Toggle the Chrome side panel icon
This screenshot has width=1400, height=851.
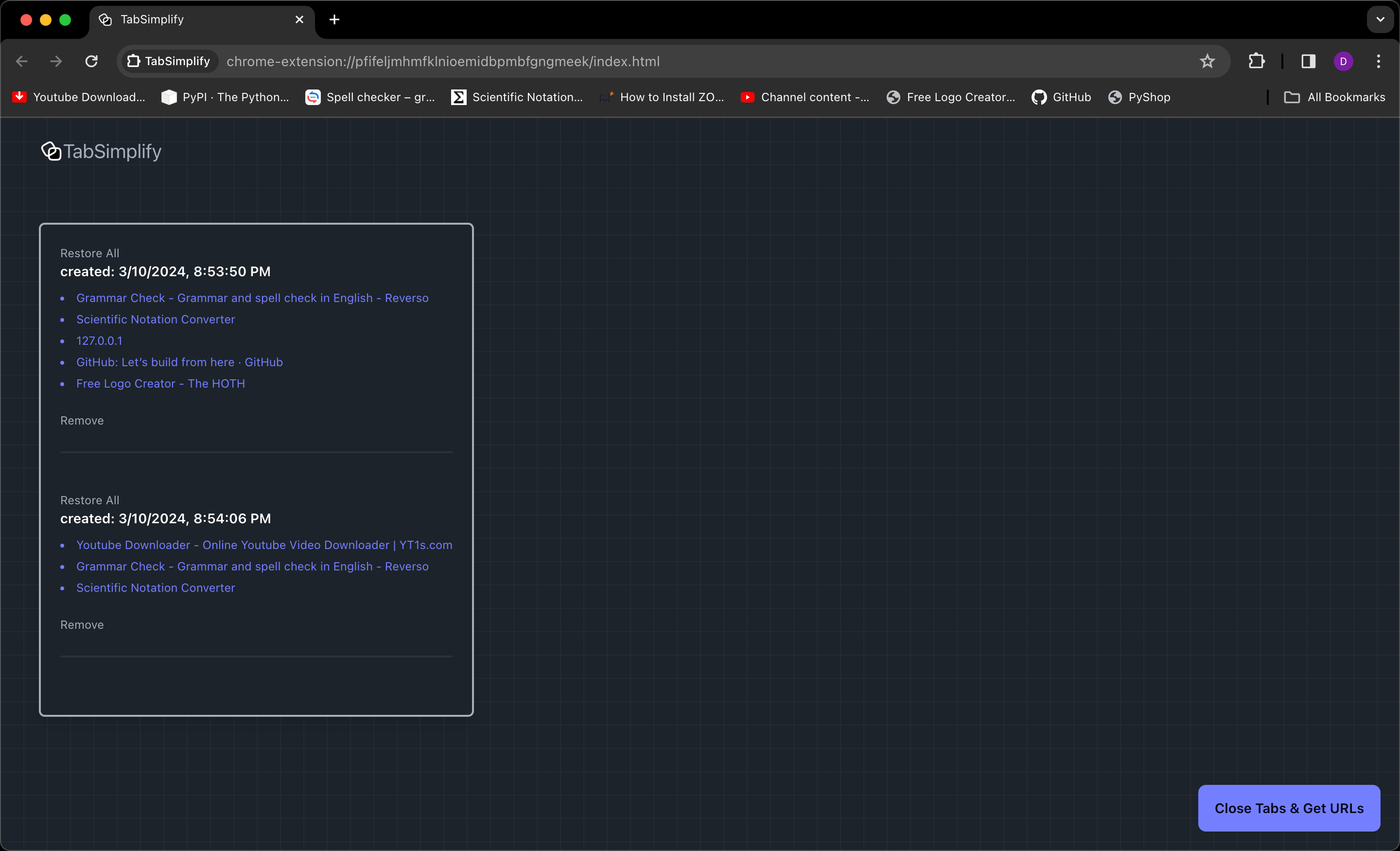tap(1308, 61)
